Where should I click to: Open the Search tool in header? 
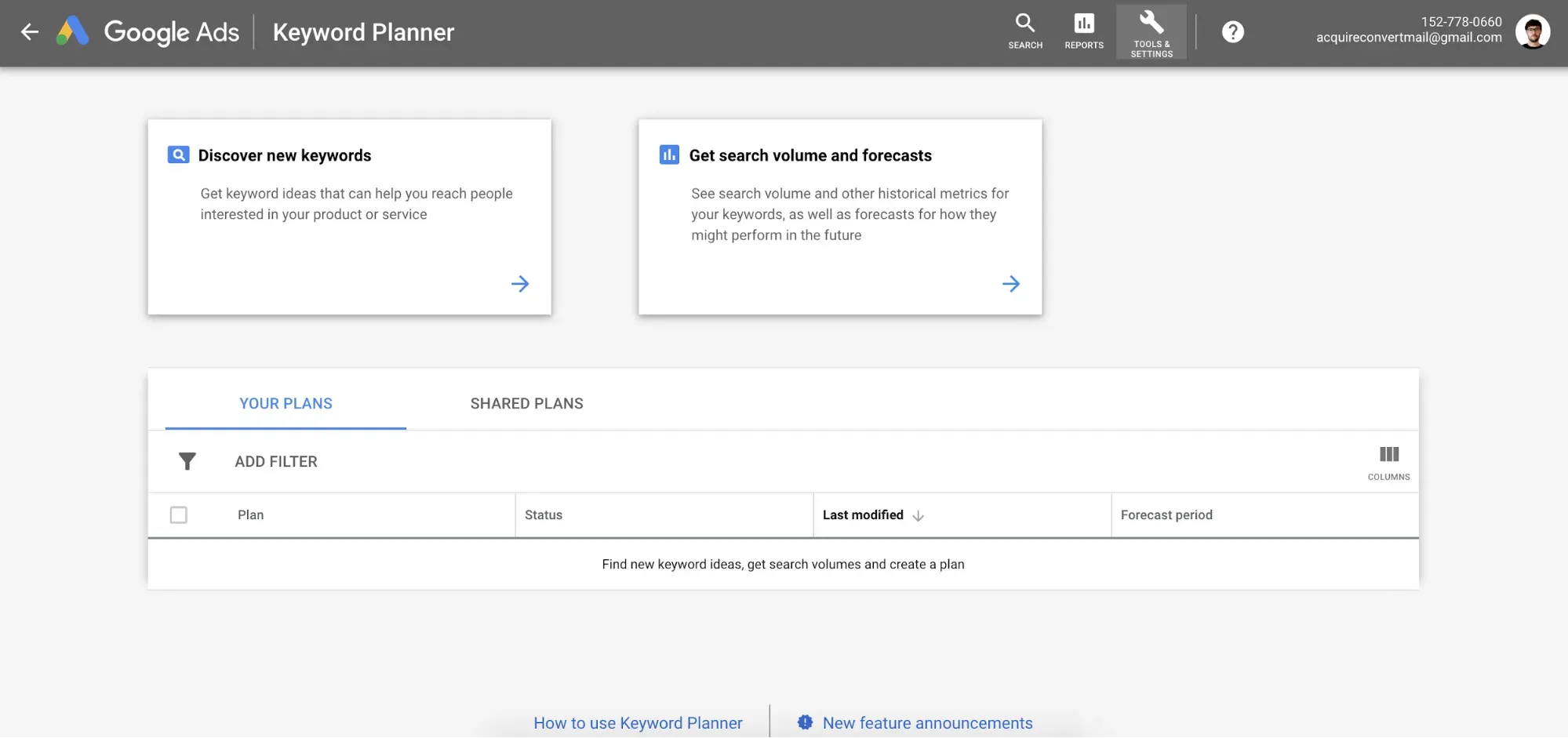(1024, 32)
